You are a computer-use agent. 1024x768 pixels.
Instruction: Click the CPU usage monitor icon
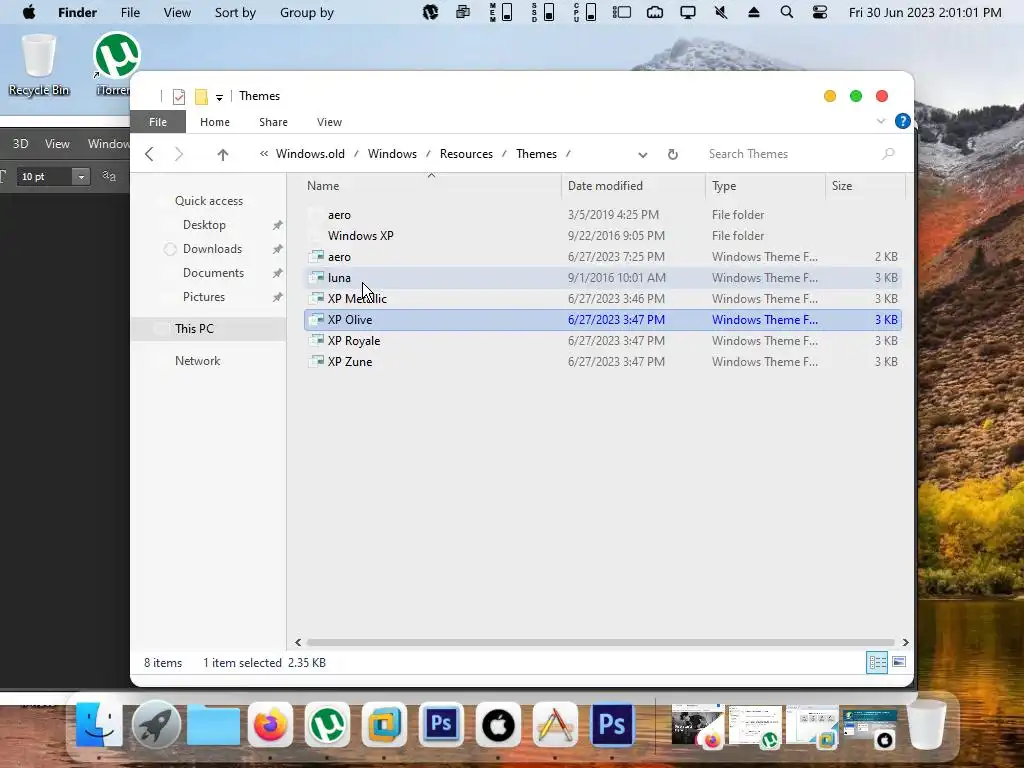click(584, 12)
